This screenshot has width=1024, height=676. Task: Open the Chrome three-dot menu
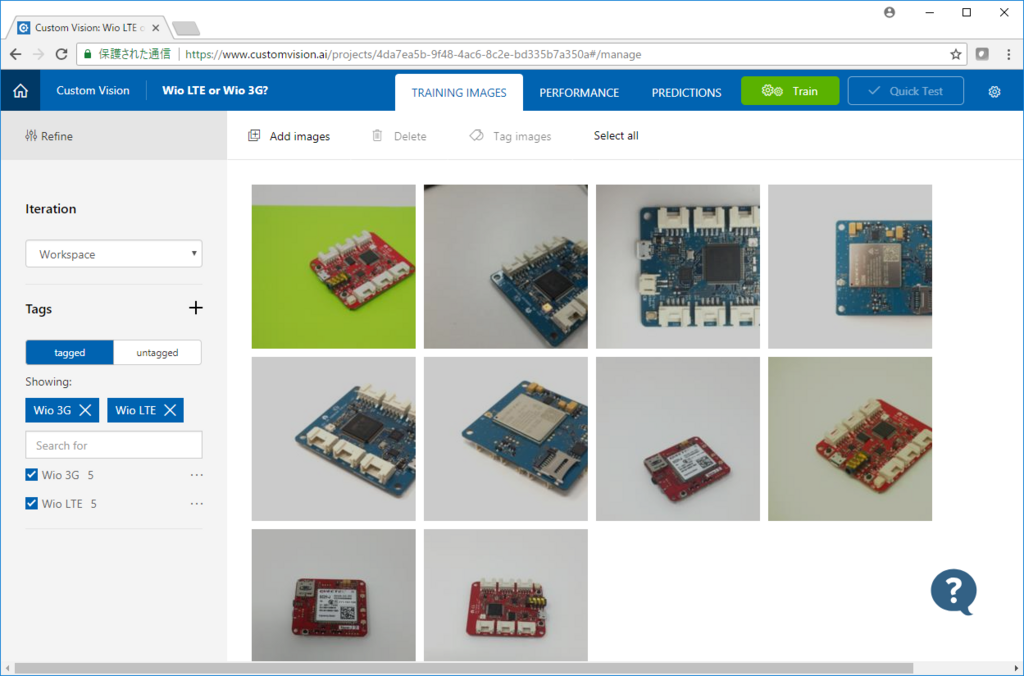pos(1008,54)
